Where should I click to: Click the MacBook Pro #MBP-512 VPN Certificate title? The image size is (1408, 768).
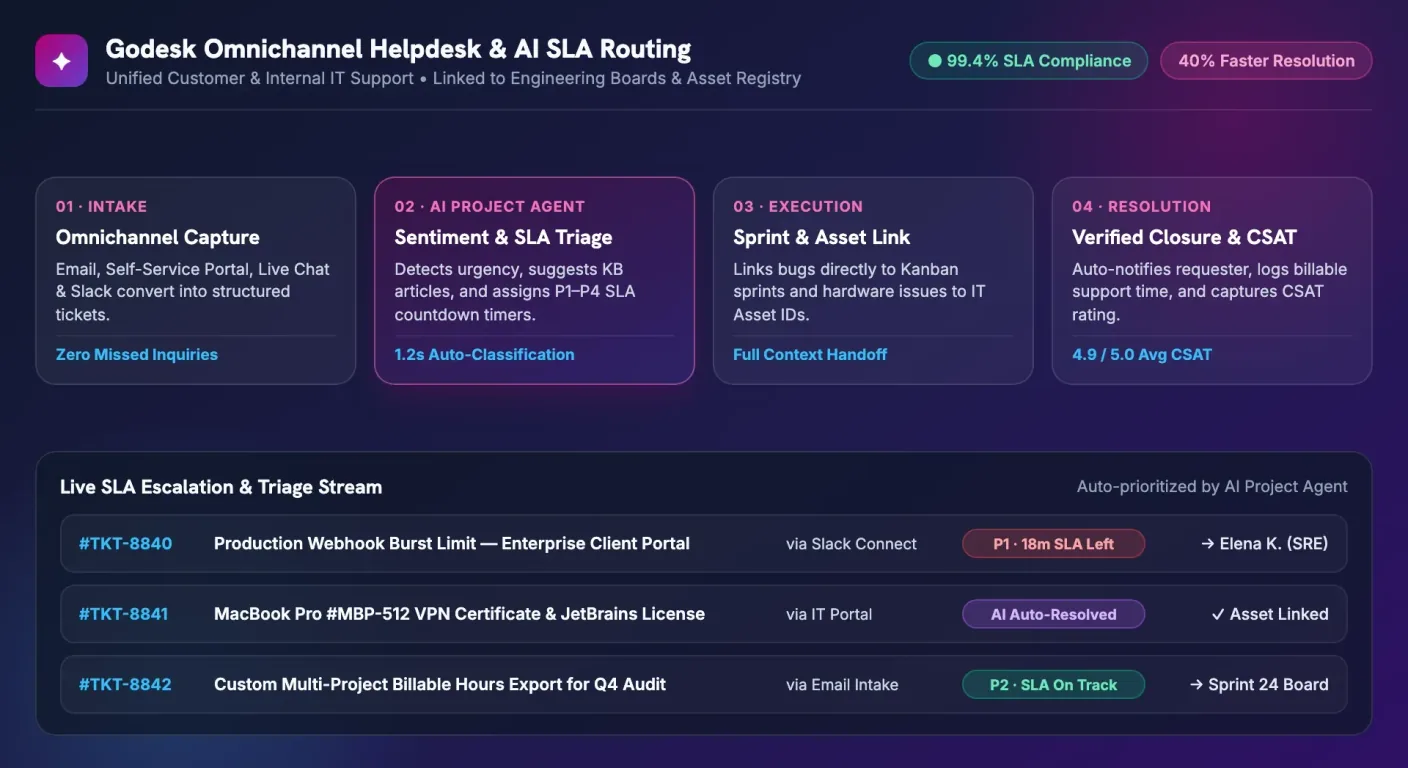click(459, 614)
